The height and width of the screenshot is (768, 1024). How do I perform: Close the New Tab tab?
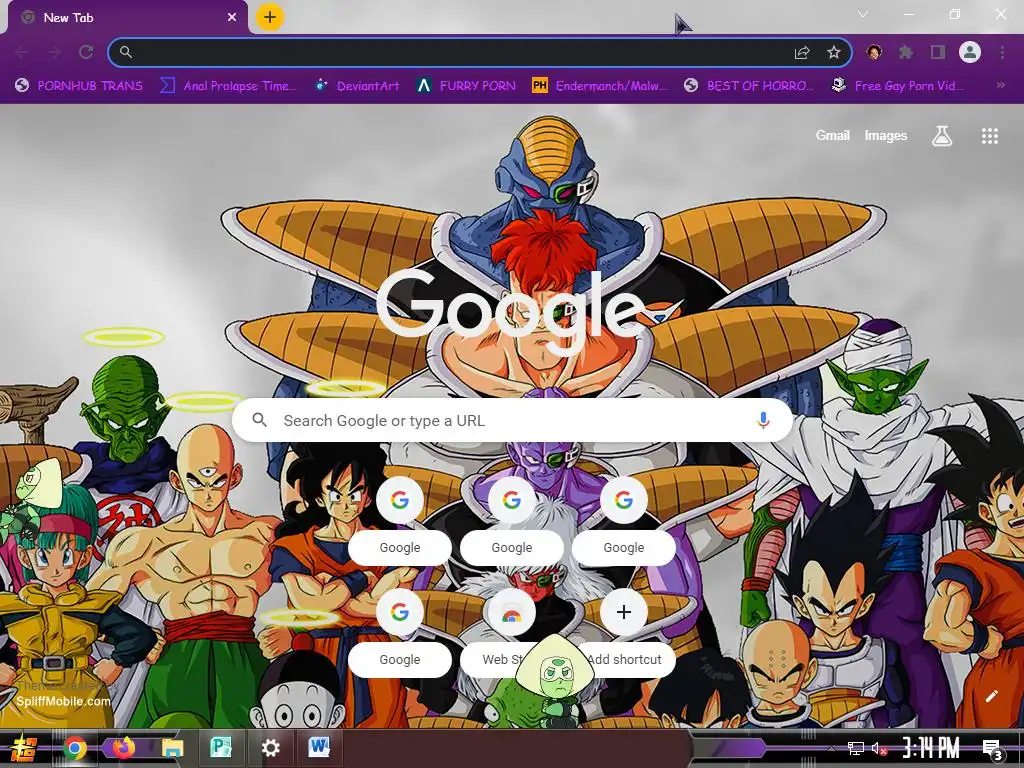(x=232, y=18)
